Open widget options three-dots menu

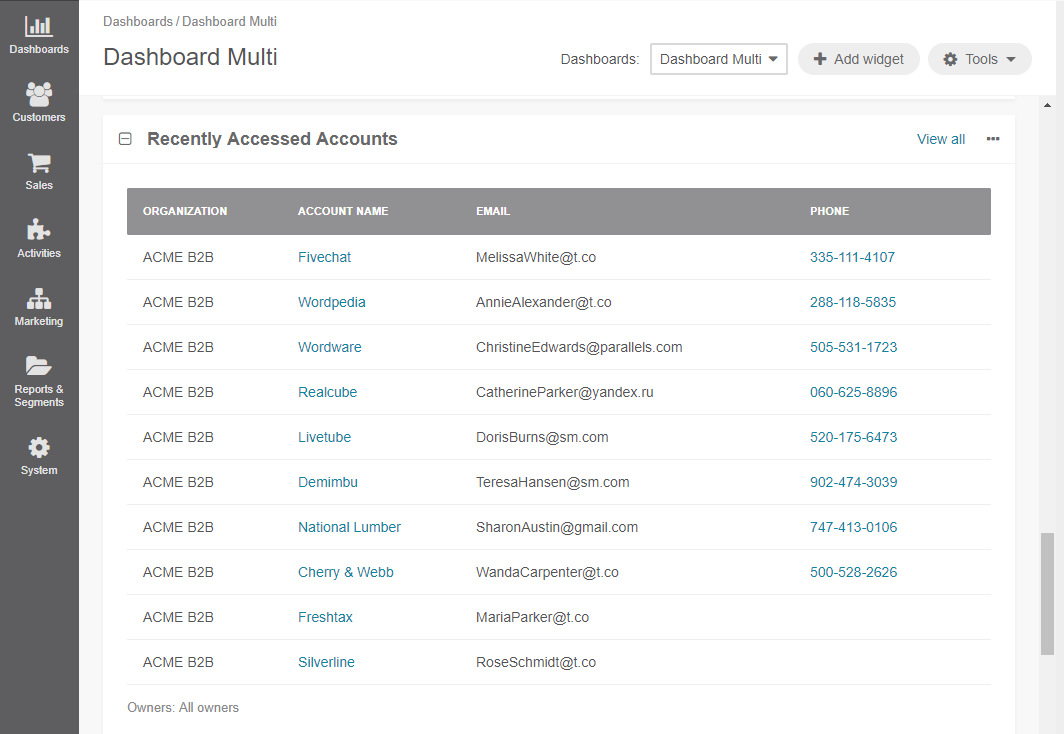[993, 139]
